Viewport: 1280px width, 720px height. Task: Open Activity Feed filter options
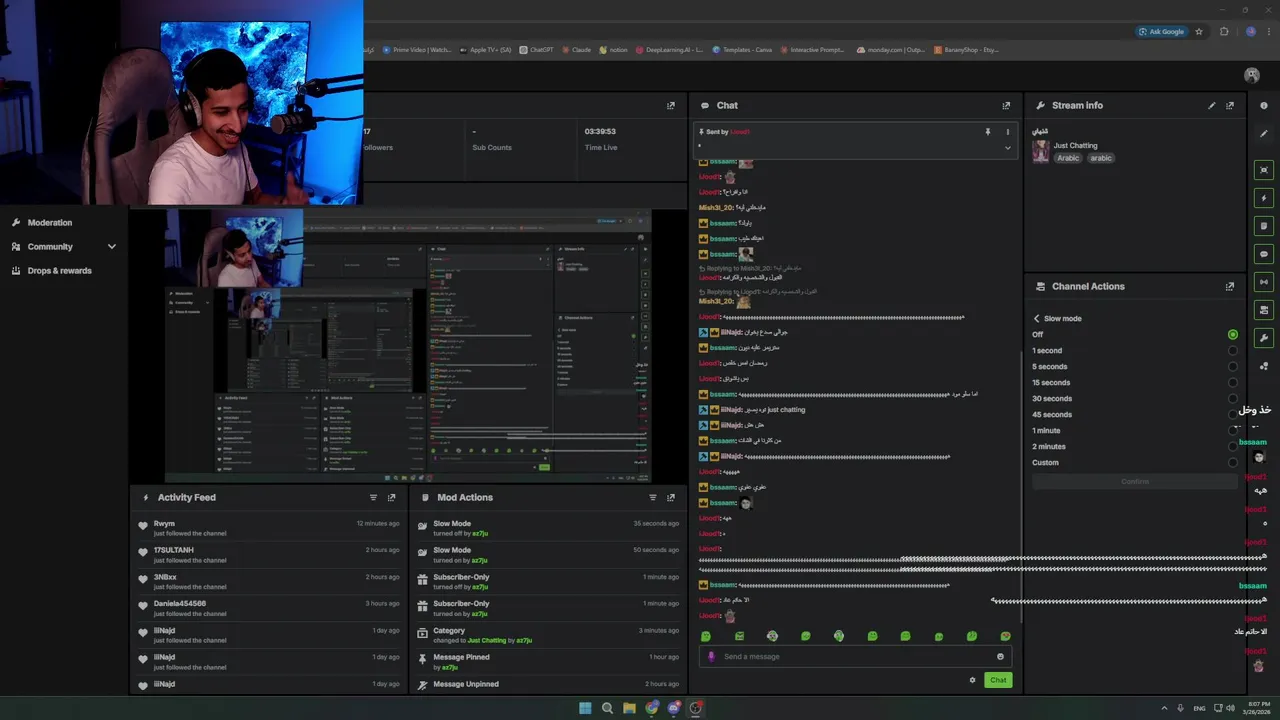(373, 497)
